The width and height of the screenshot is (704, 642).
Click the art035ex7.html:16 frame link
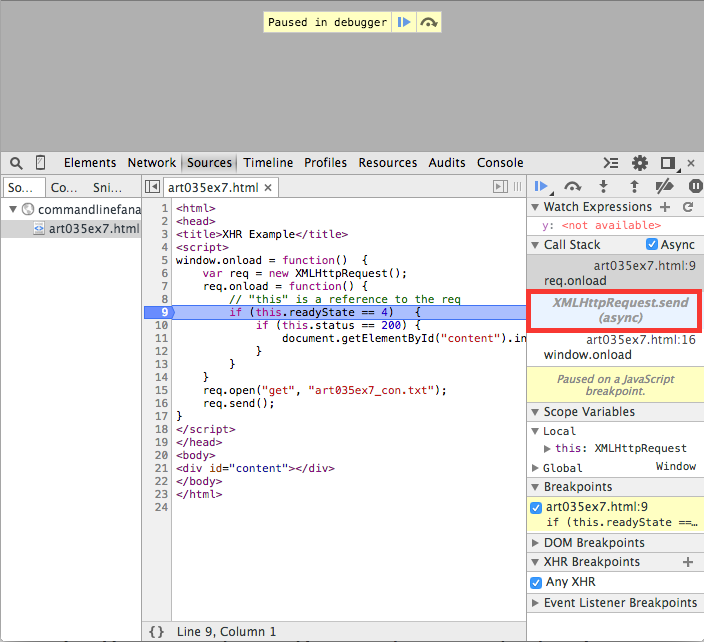641,340
